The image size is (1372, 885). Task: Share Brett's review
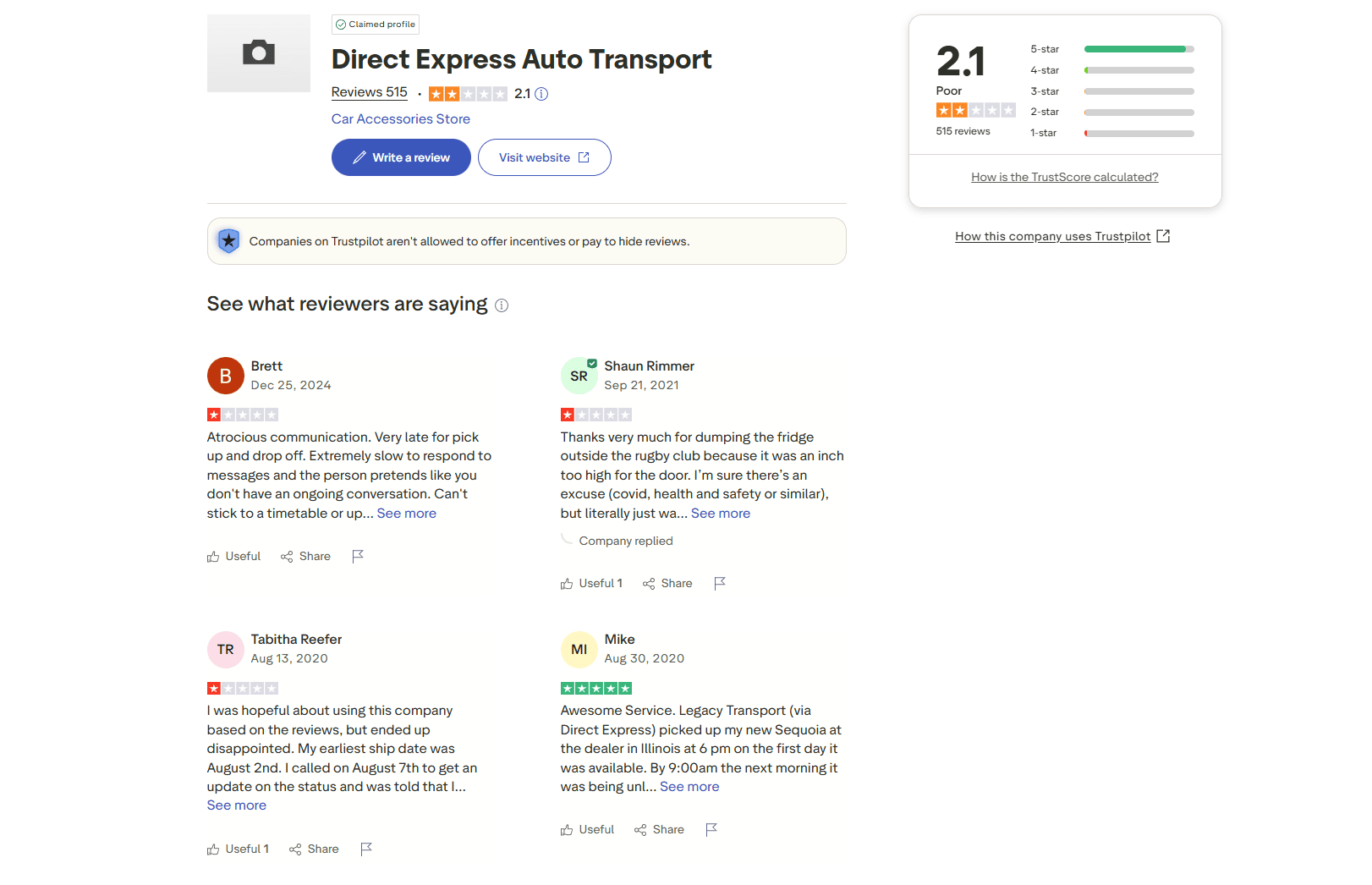[x=305, y=556]
